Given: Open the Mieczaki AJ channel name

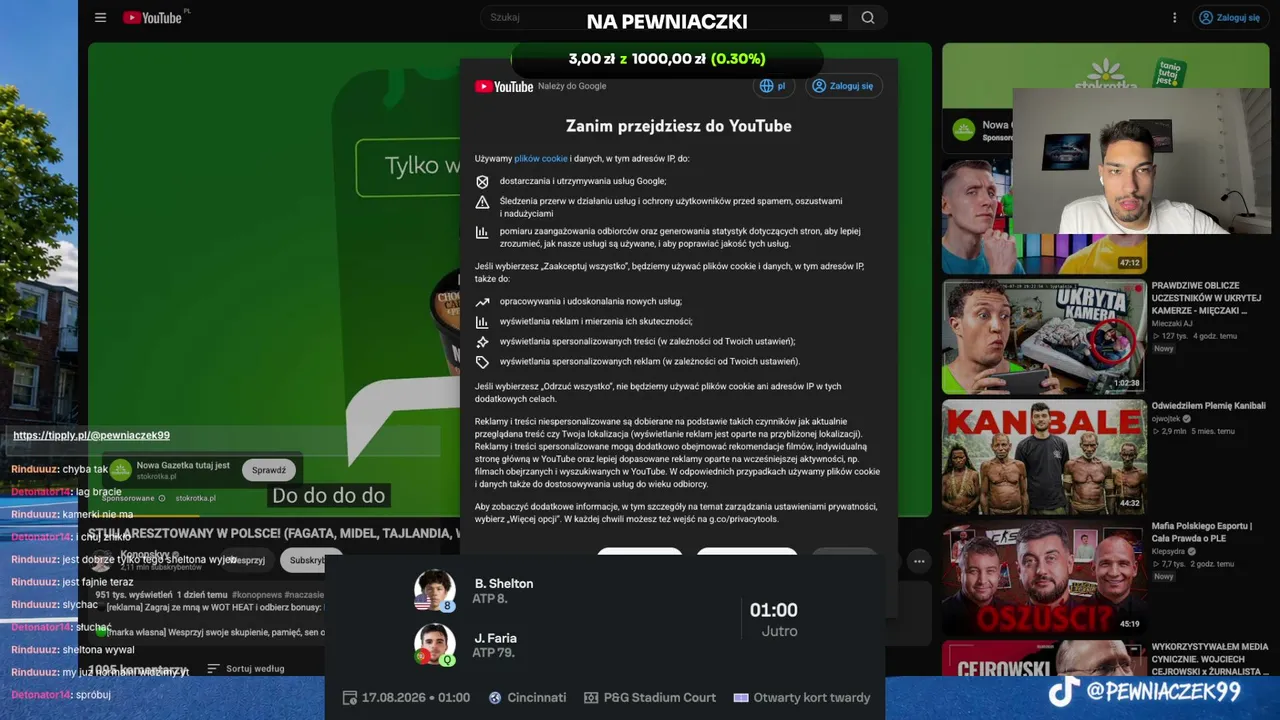Looking at the screenshot, I should coord(1172,323).
